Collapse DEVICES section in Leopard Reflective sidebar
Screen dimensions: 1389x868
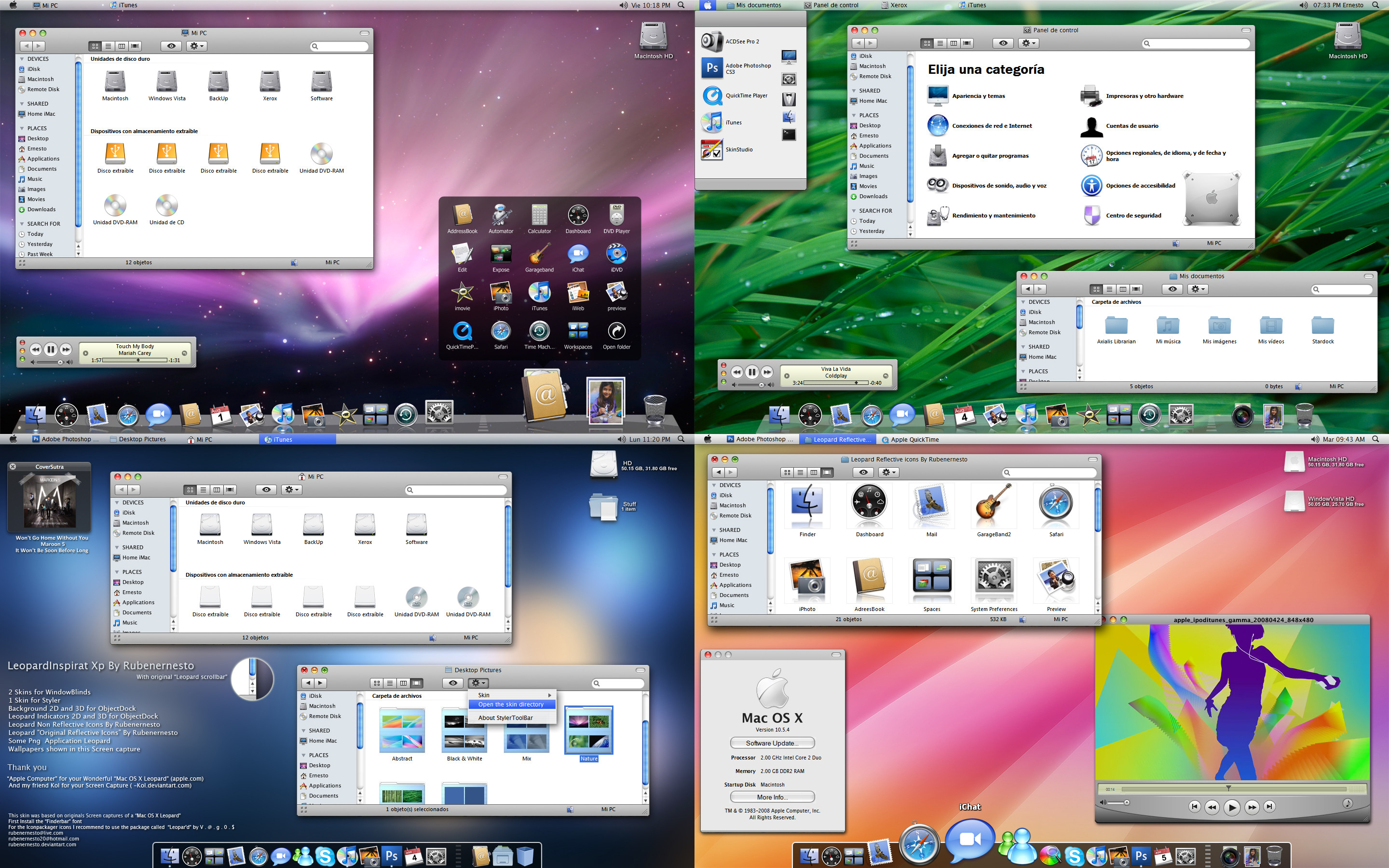point(715,486)
